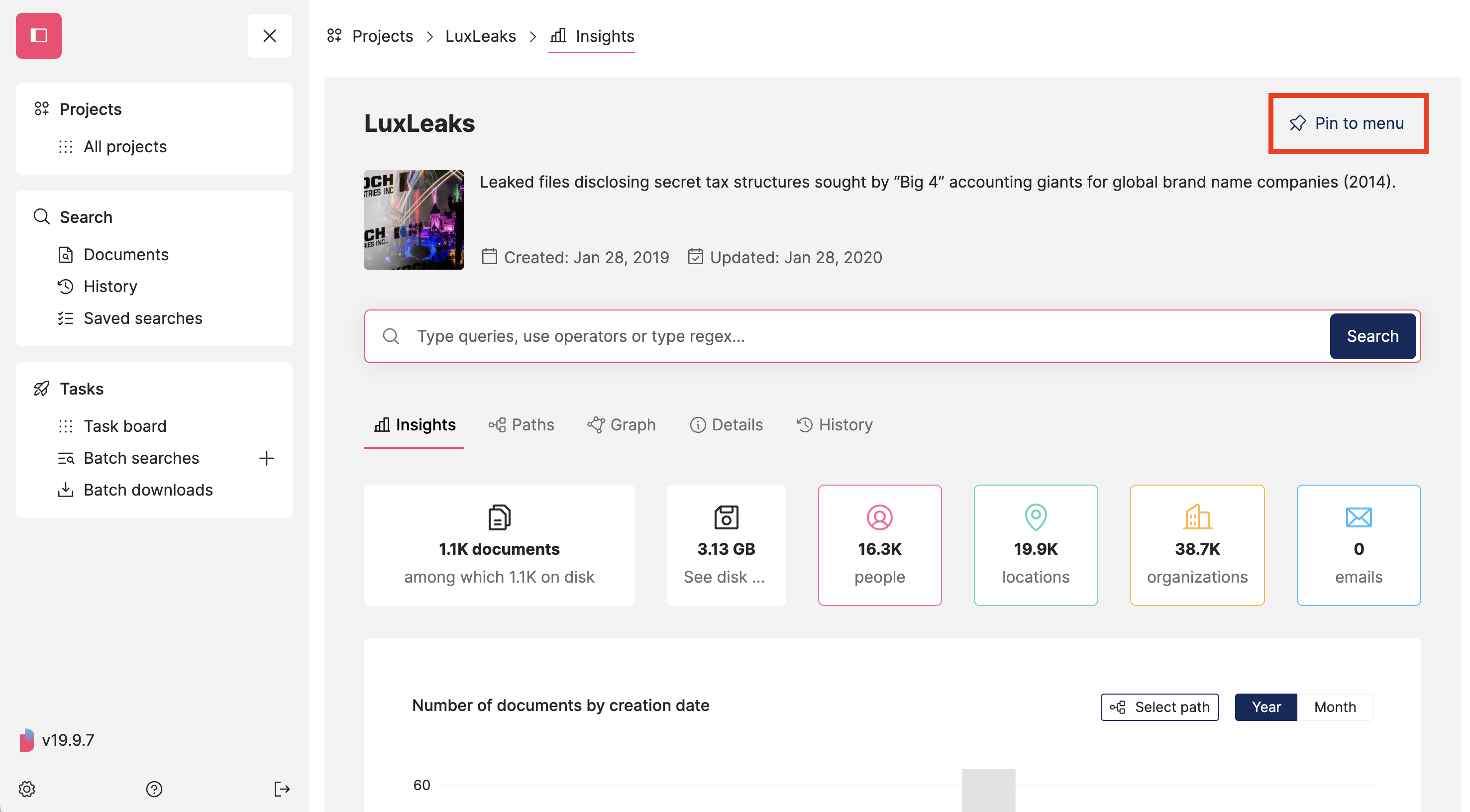Screen dimensions: 1470x812
Task: Log out using the sign-out icon
Action: tap(281, 789)
